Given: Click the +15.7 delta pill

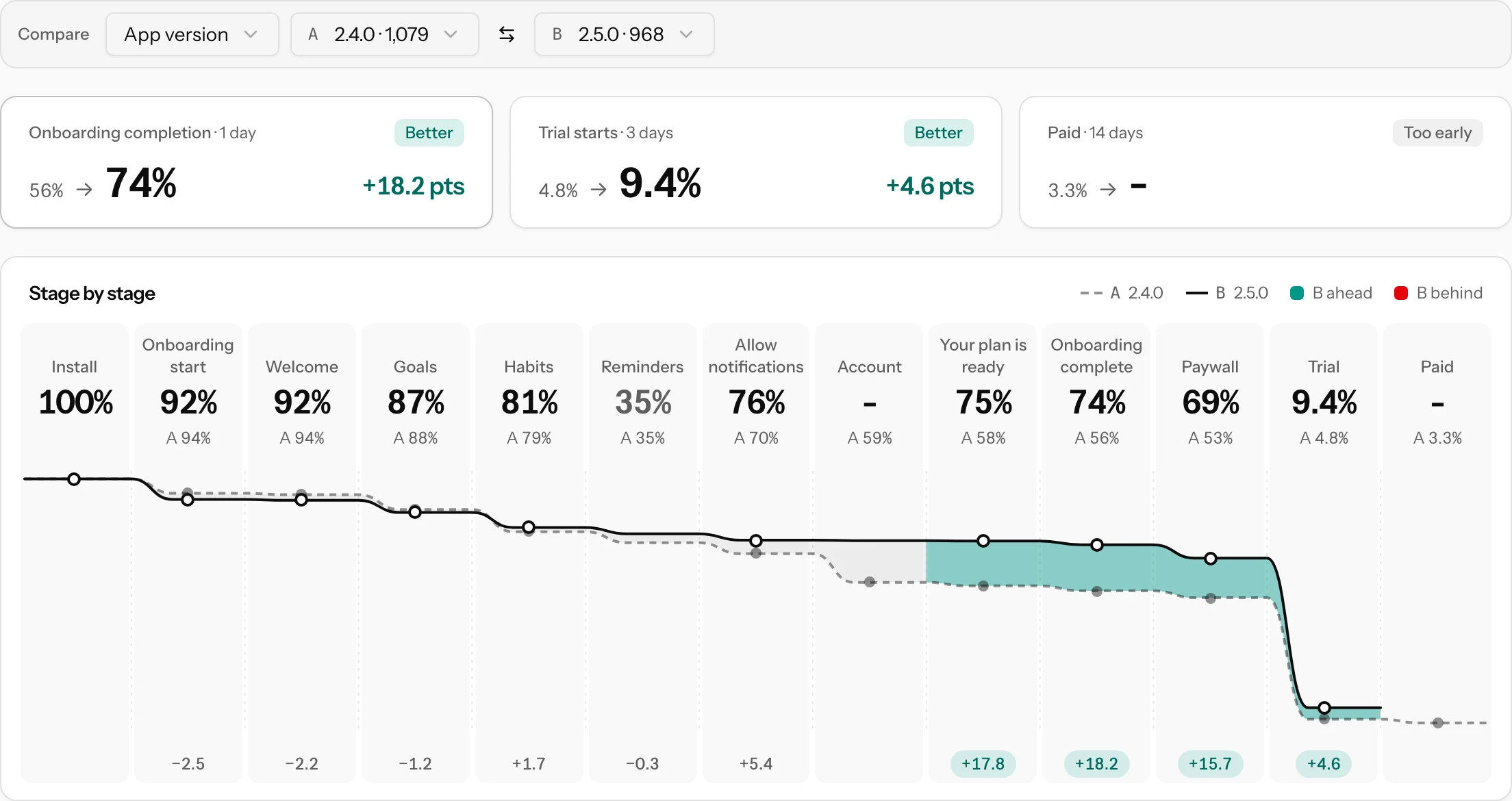Looking at the screenshot, I should [x=1210, y=763].
